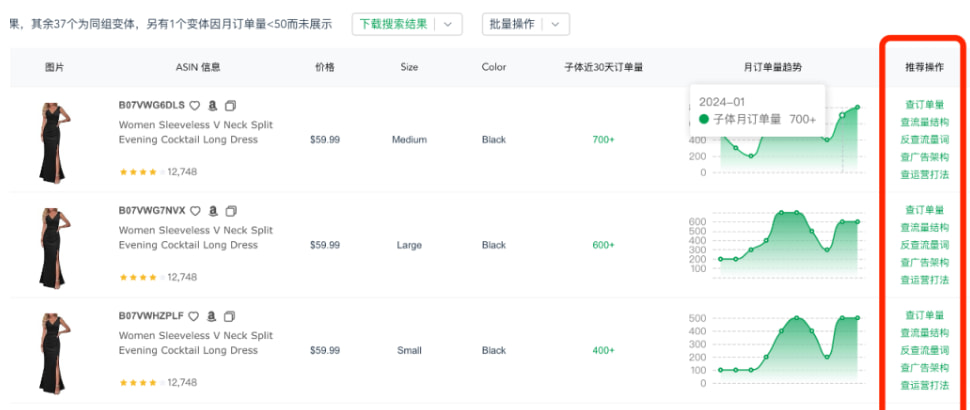Expand the 批量操作 dropdown arrow
This screenshot has width=970, height=410.
coord(556,24)
